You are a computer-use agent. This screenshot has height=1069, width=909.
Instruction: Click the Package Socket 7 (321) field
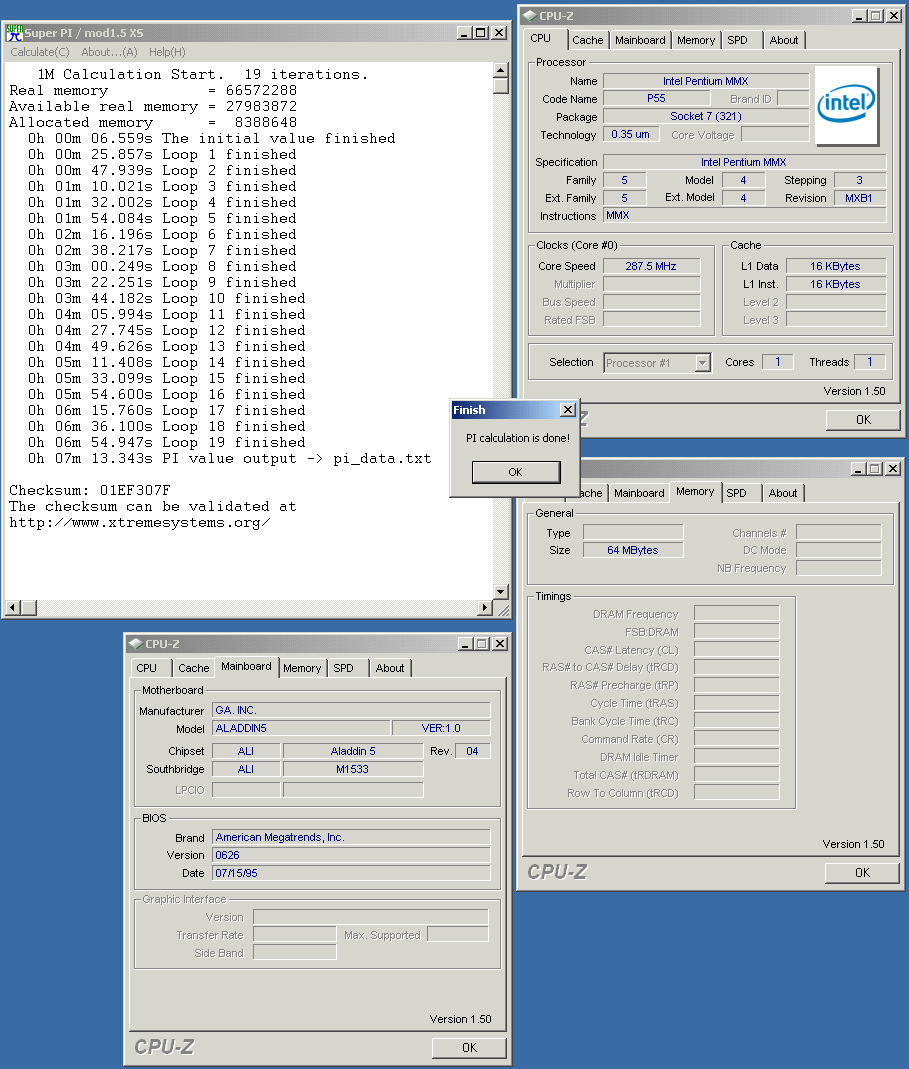(x=706, y=116)
